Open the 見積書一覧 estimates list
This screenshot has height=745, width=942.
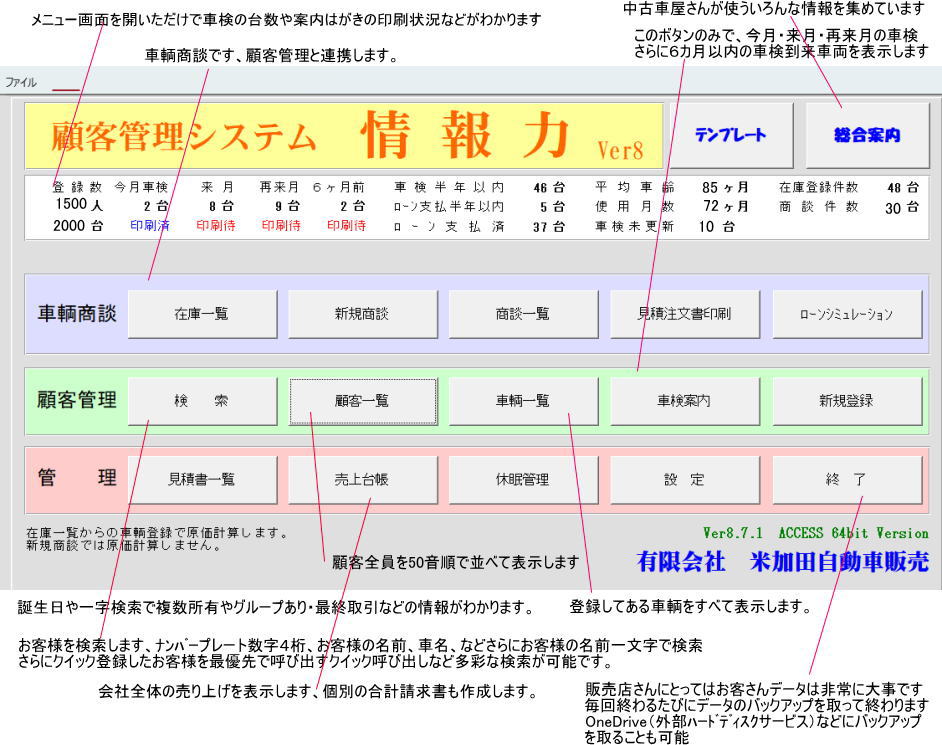tap(202, 480)
